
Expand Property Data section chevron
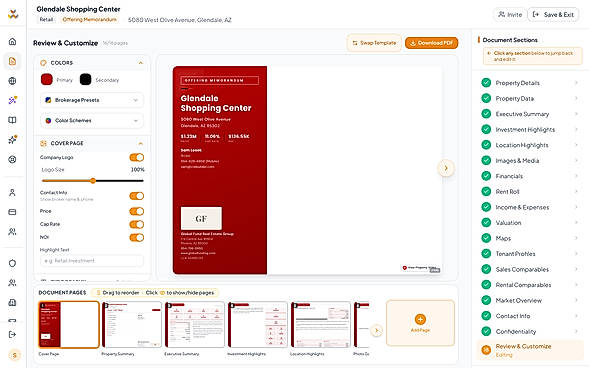pyautogui.click(x=576, y=98)
